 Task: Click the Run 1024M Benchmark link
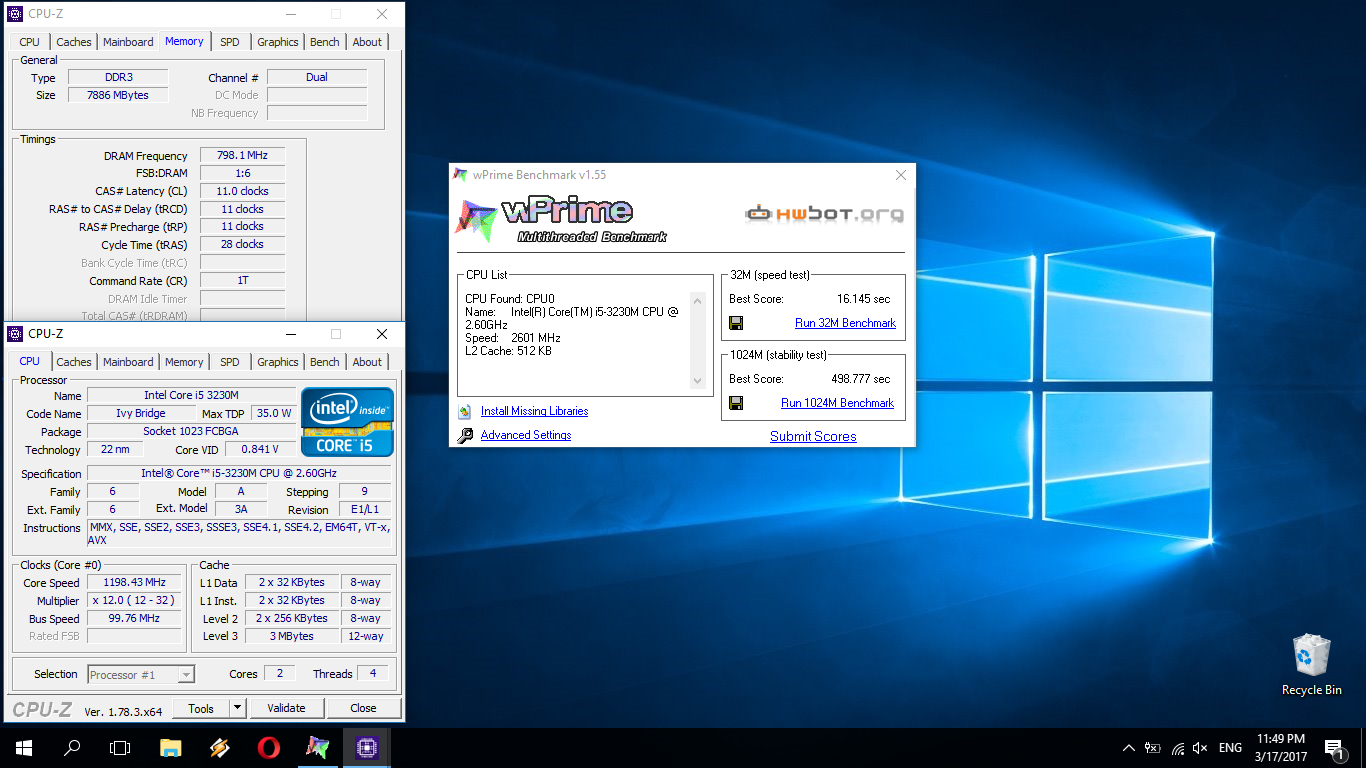point(837,403)
